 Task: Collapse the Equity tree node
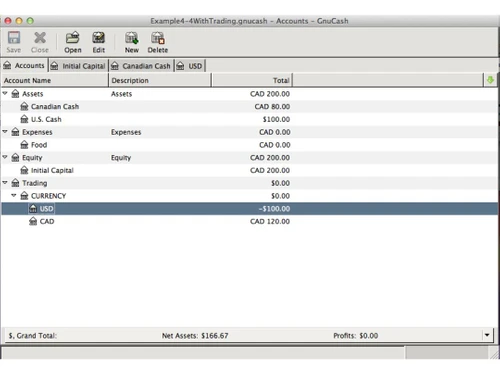click(x=5, y=157)
